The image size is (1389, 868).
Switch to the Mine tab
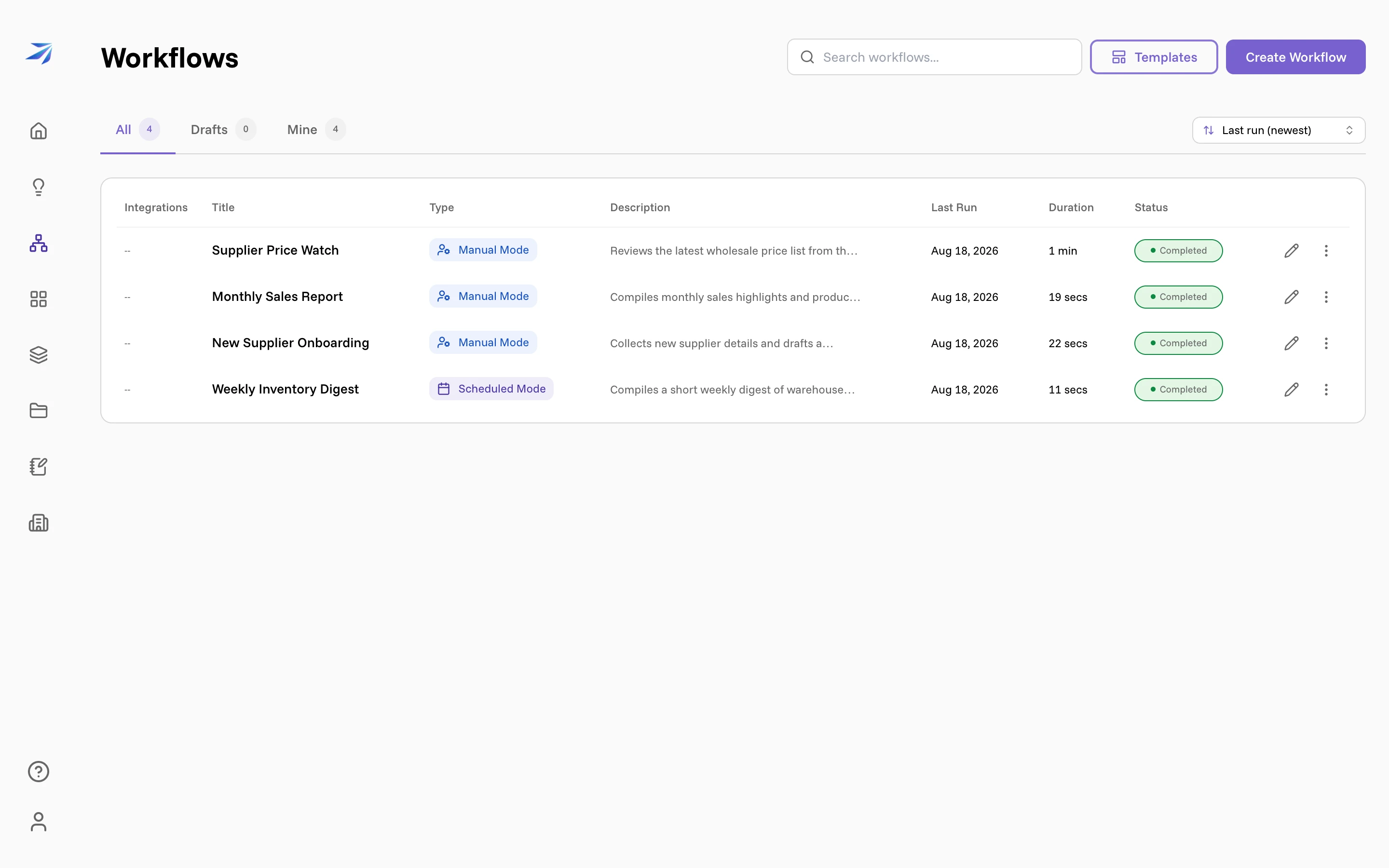pyautogui.click(x=316, y=130)
